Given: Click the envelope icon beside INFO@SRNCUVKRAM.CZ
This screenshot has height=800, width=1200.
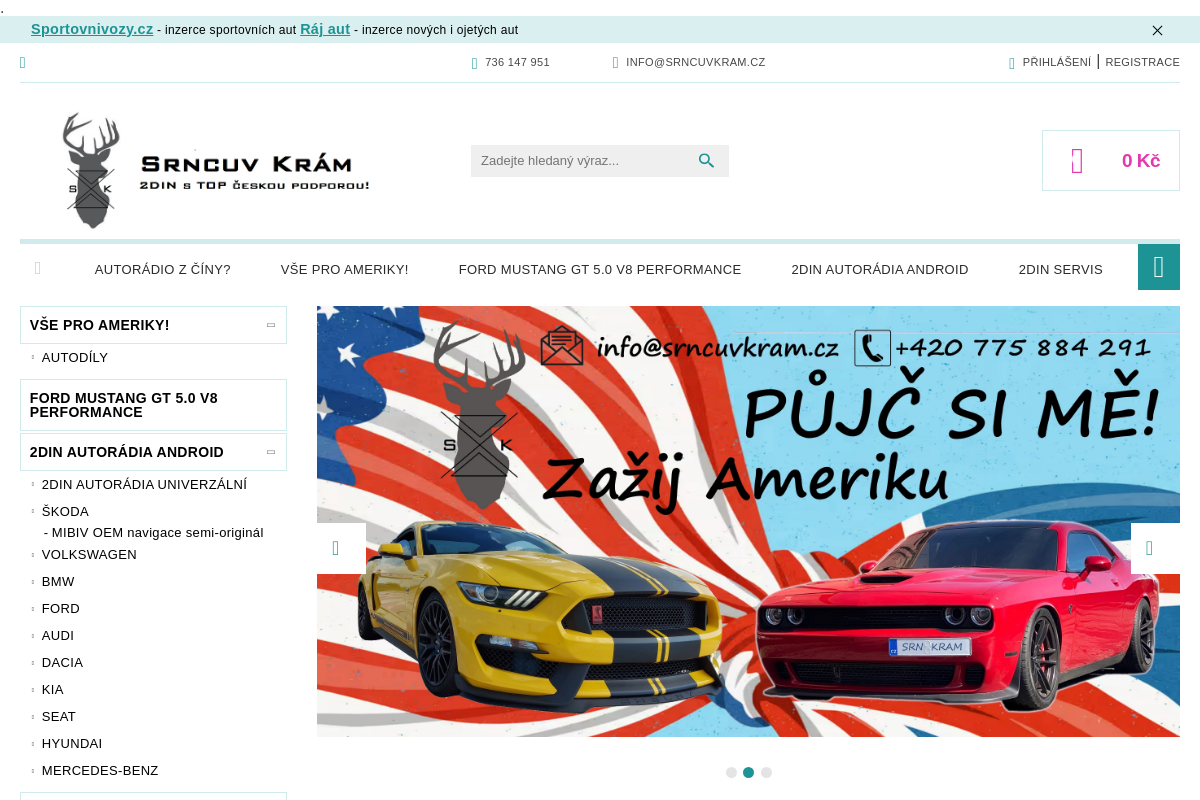Looking at the screenshot, I should pyautogui.click(x=616, y=62).
